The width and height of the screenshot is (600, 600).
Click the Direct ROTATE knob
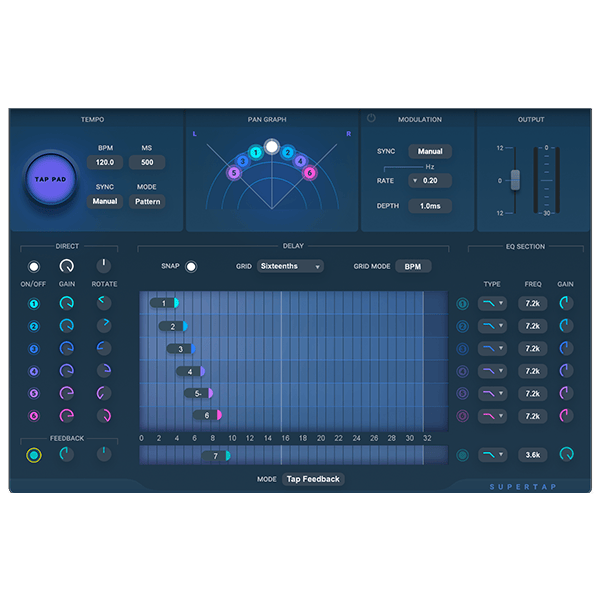tap(104, 266)
